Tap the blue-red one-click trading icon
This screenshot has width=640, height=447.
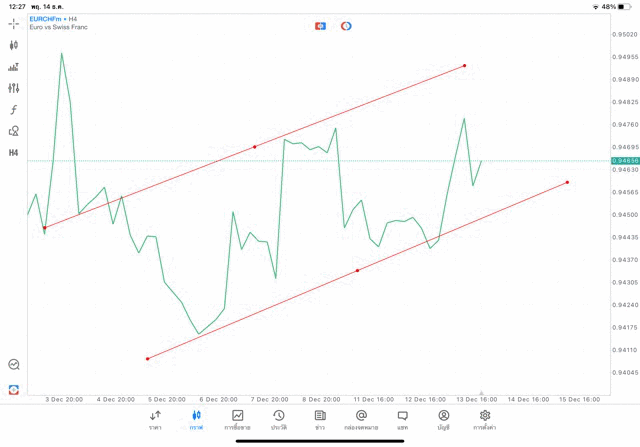320,26
